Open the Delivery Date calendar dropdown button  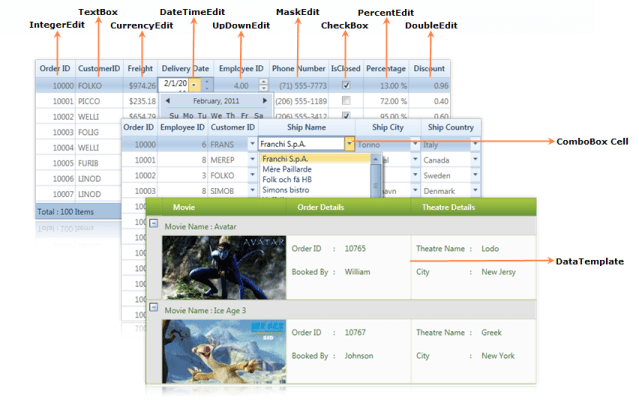tap(194, 85)
